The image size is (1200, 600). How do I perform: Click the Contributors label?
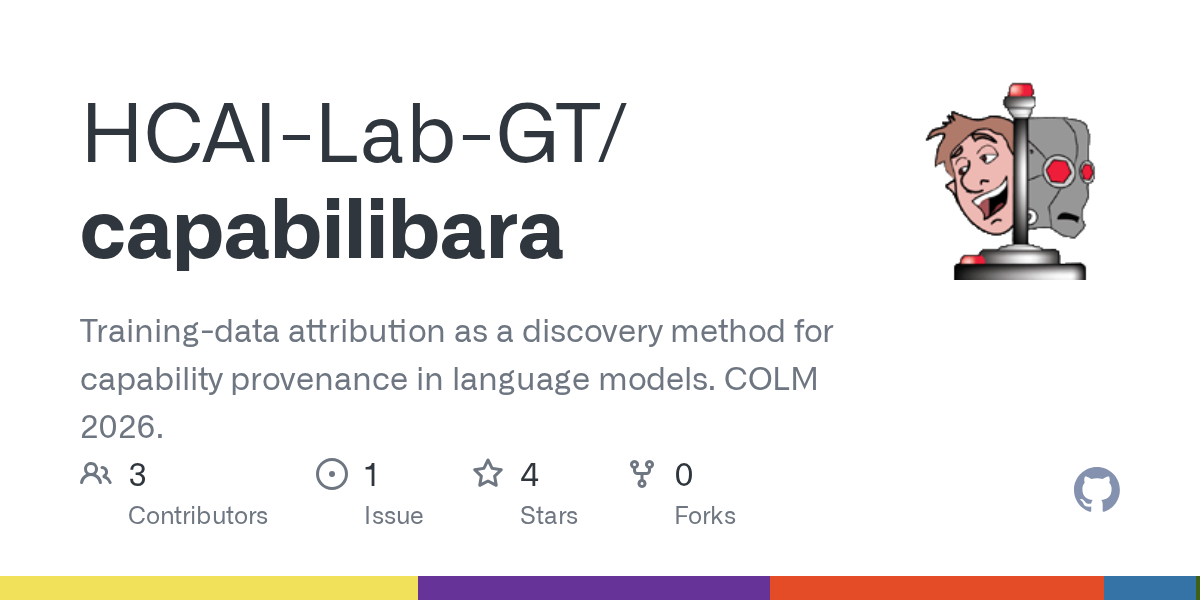point(198,516)
